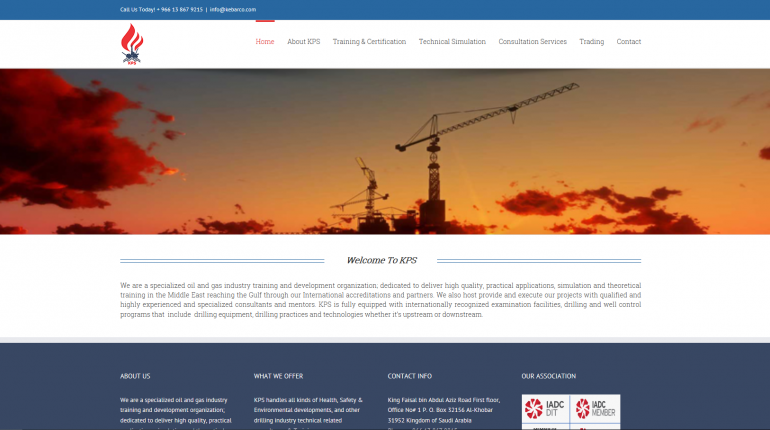Select Consultation Services in navigation
770x430 pixels.
(532, 42)
